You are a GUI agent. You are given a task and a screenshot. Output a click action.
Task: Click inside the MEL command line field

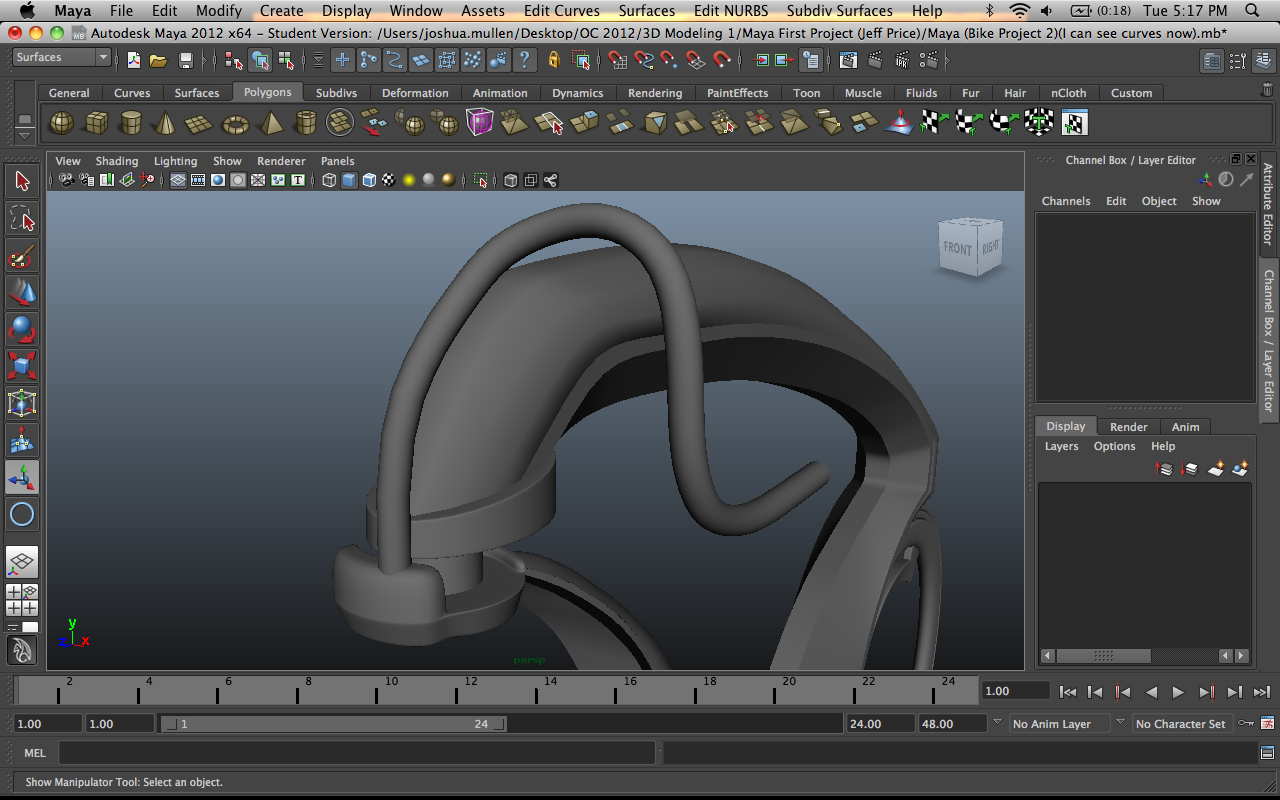pos(350,752)
